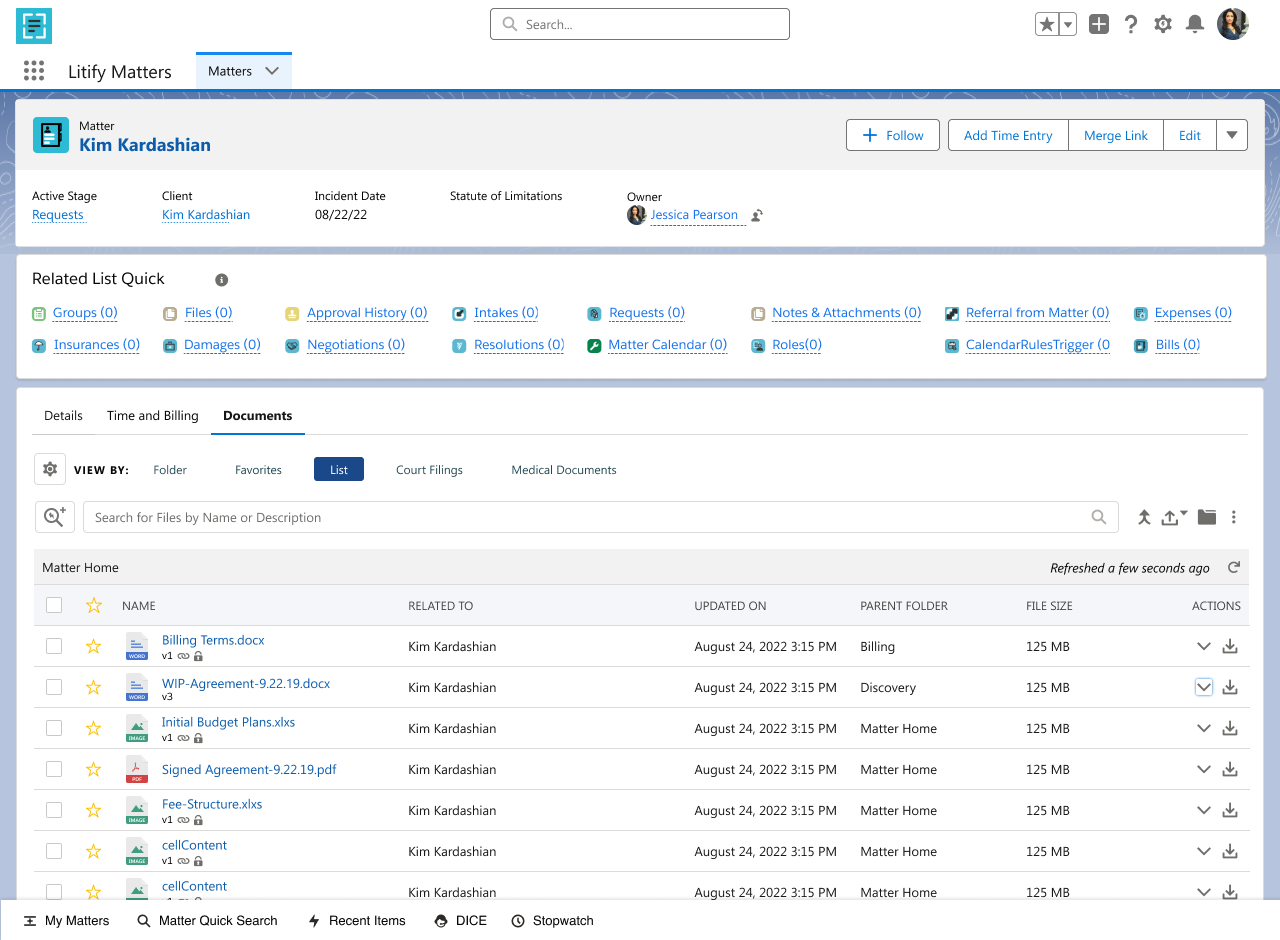
Task: Click the upload files icon
Action: coord(1174,517)
